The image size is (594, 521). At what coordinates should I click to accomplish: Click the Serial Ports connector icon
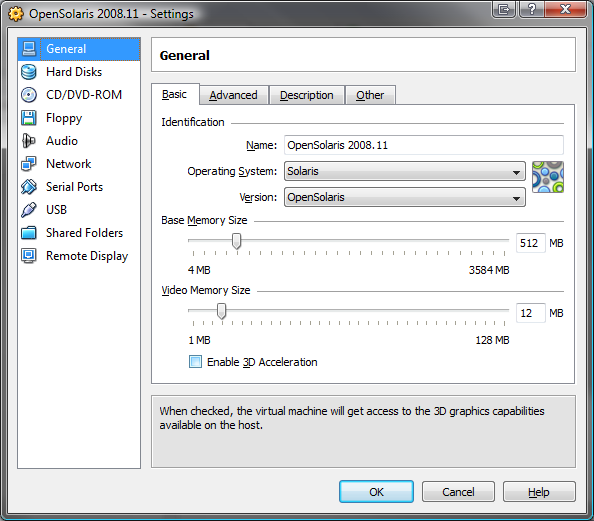click(x=29, y=187)
